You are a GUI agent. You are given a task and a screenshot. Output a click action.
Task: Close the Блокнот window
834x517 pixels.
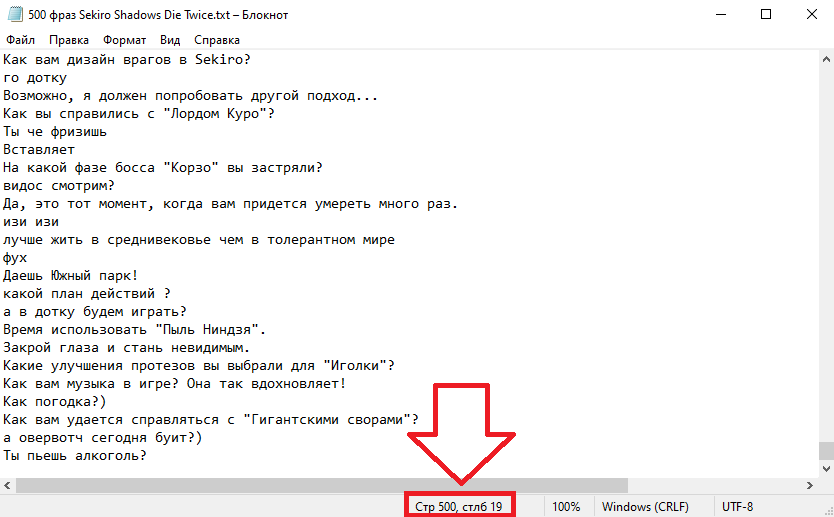tap(812, 14)
